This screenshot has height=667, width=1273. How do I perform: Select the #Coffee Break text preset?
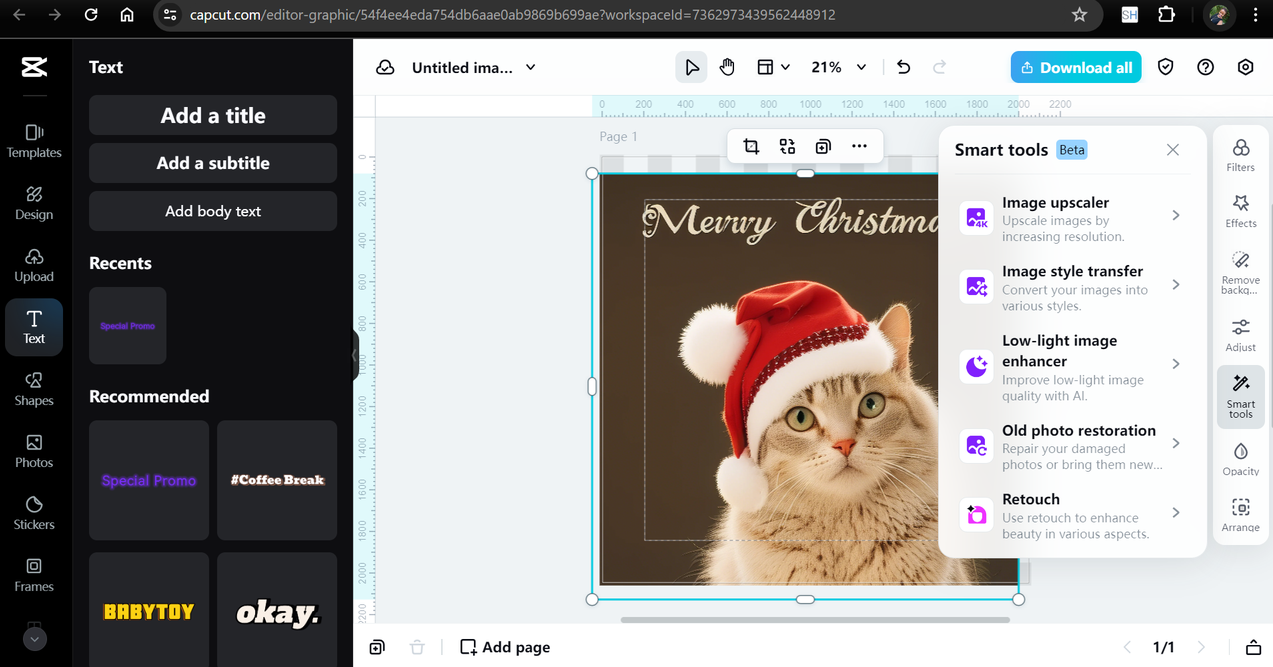pos(277,480)
